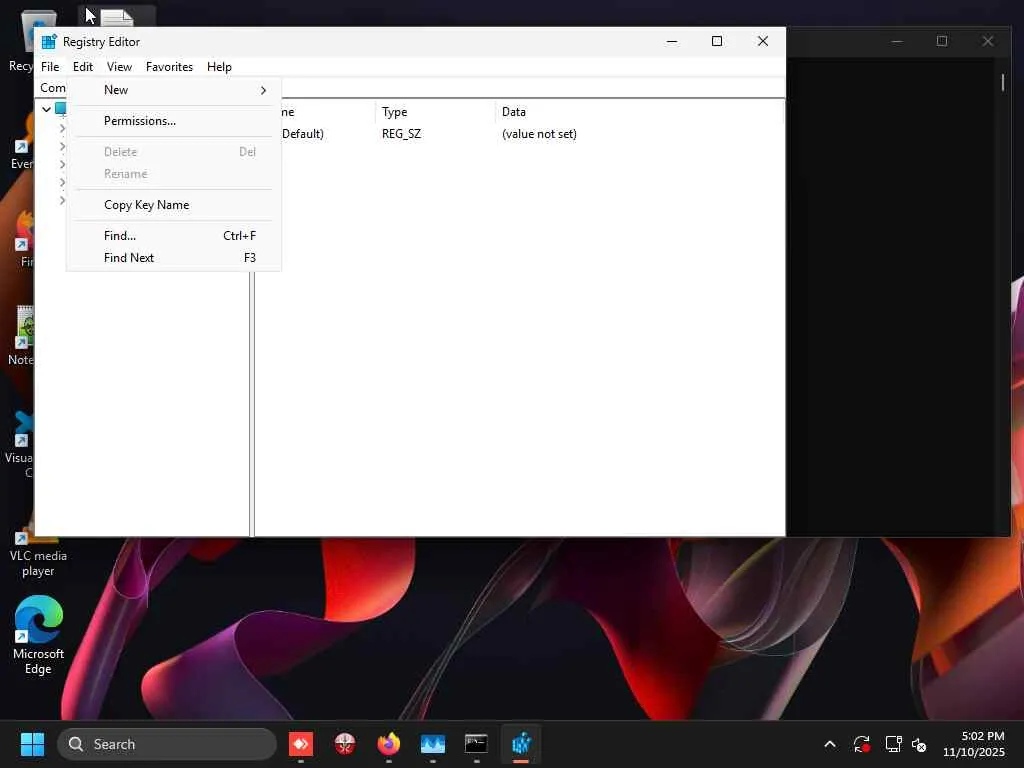Image resolution: width=1024 pixels, height=768 pixels.
Task: Minimize the Registry Editor window
Action: click(672, 41)
